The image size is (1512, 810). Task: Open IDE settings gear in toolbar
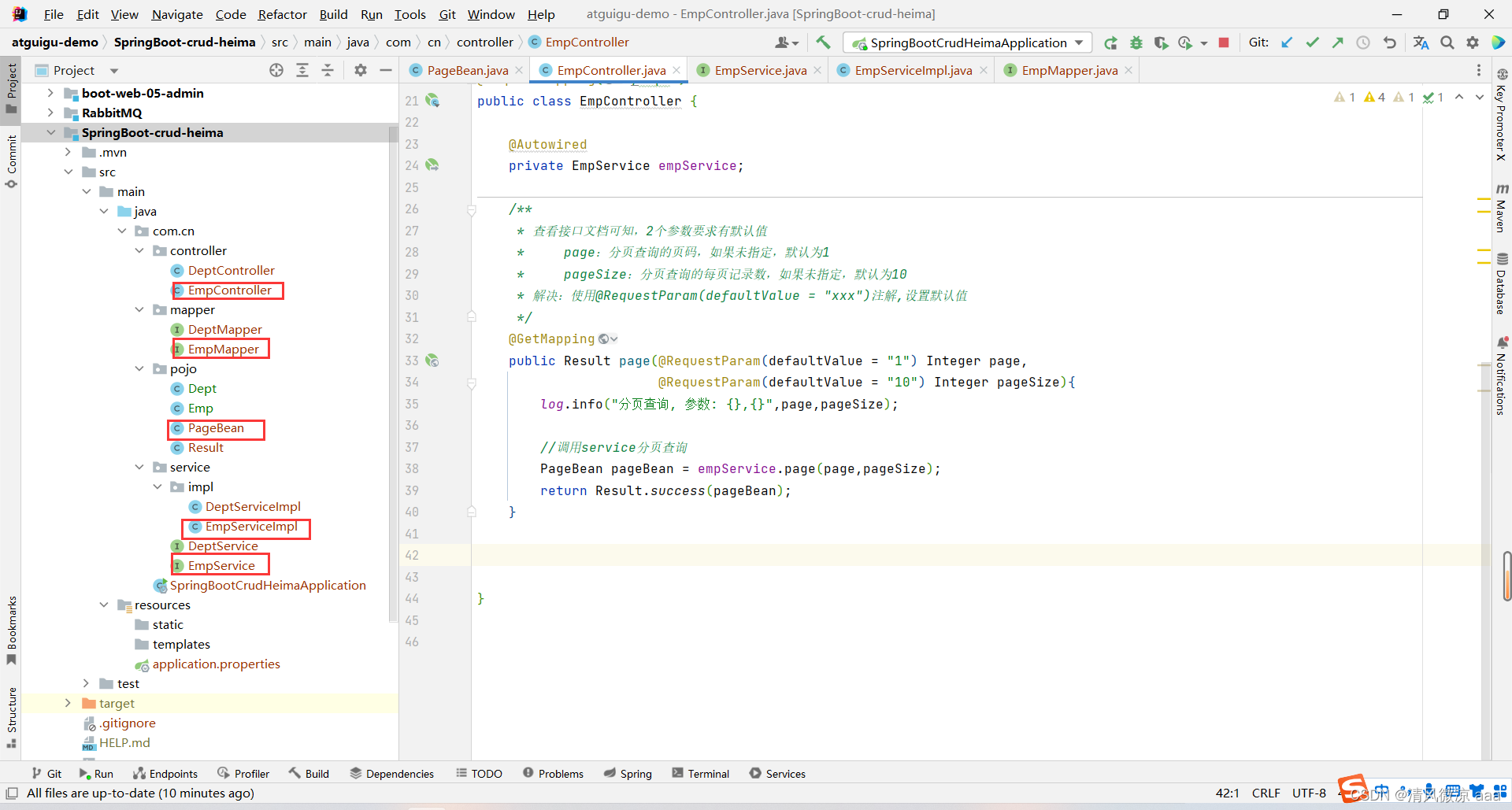(x=1472, y=43)
